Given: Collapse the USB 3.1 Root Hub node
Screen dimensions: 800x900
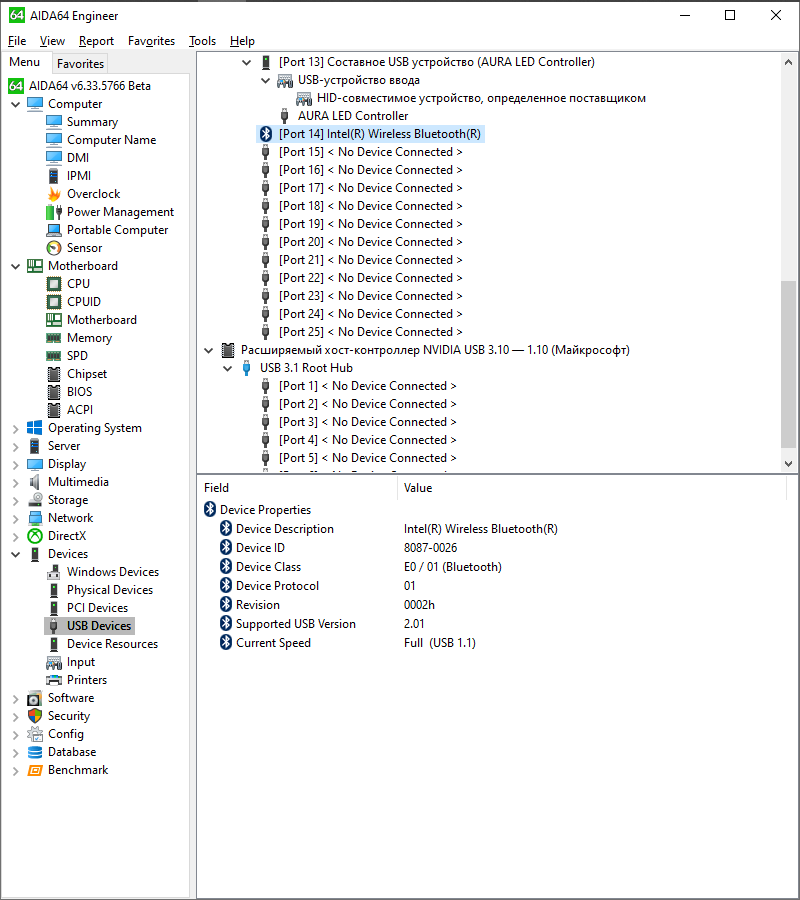Looking at the screenshot, I should (x=227, y=367).
